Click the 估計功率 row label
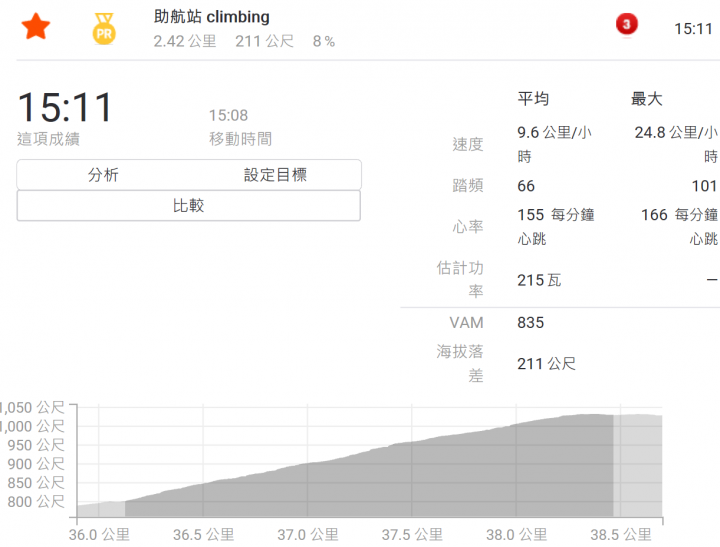Image resolution: width=720 pixels, height=547 pixels. click(x=460, y=279)
